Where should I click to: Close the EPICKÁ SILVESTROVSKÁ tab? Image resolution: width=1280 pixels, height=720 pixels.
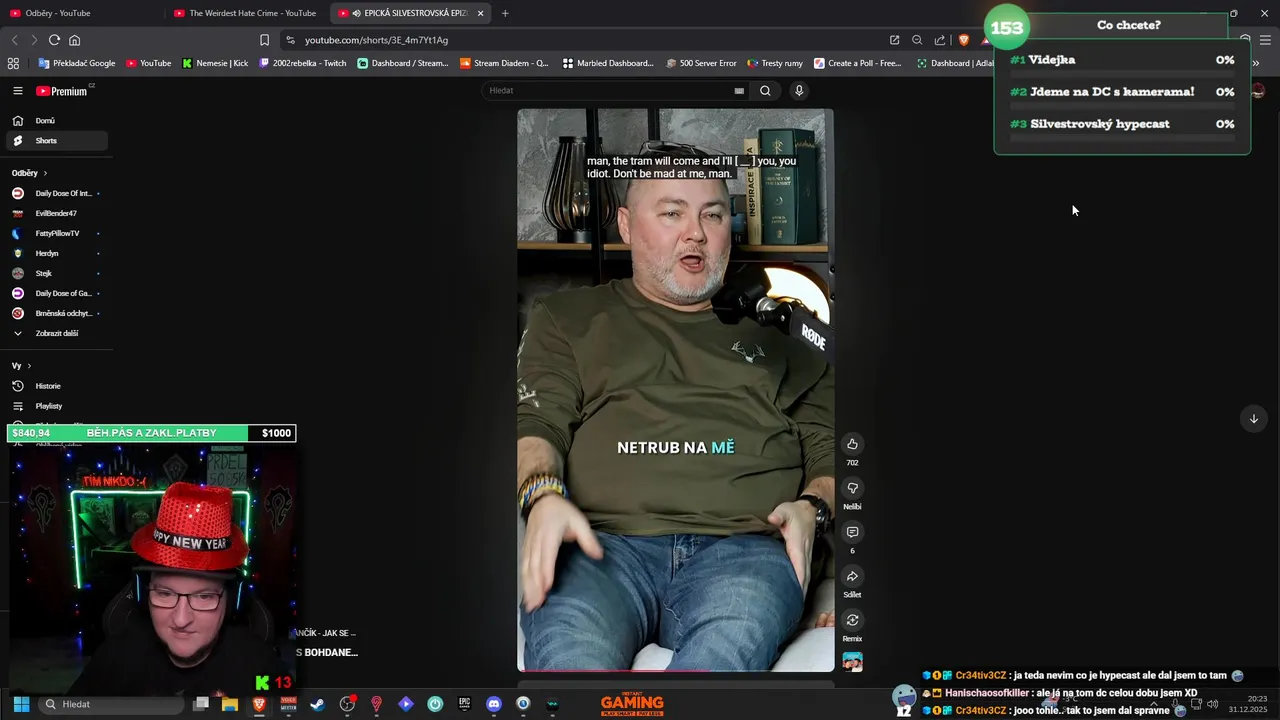tap(481, 13)
